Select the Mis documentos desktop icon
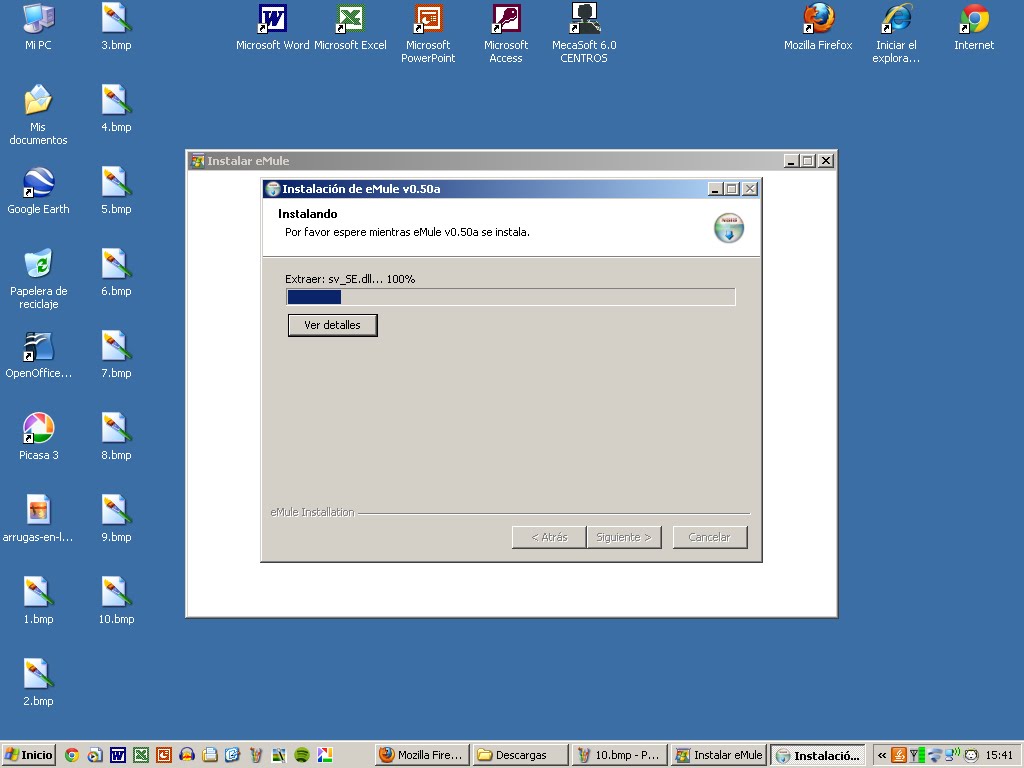The height and width of the screenshot is (768, 1024). coord(39,114)
